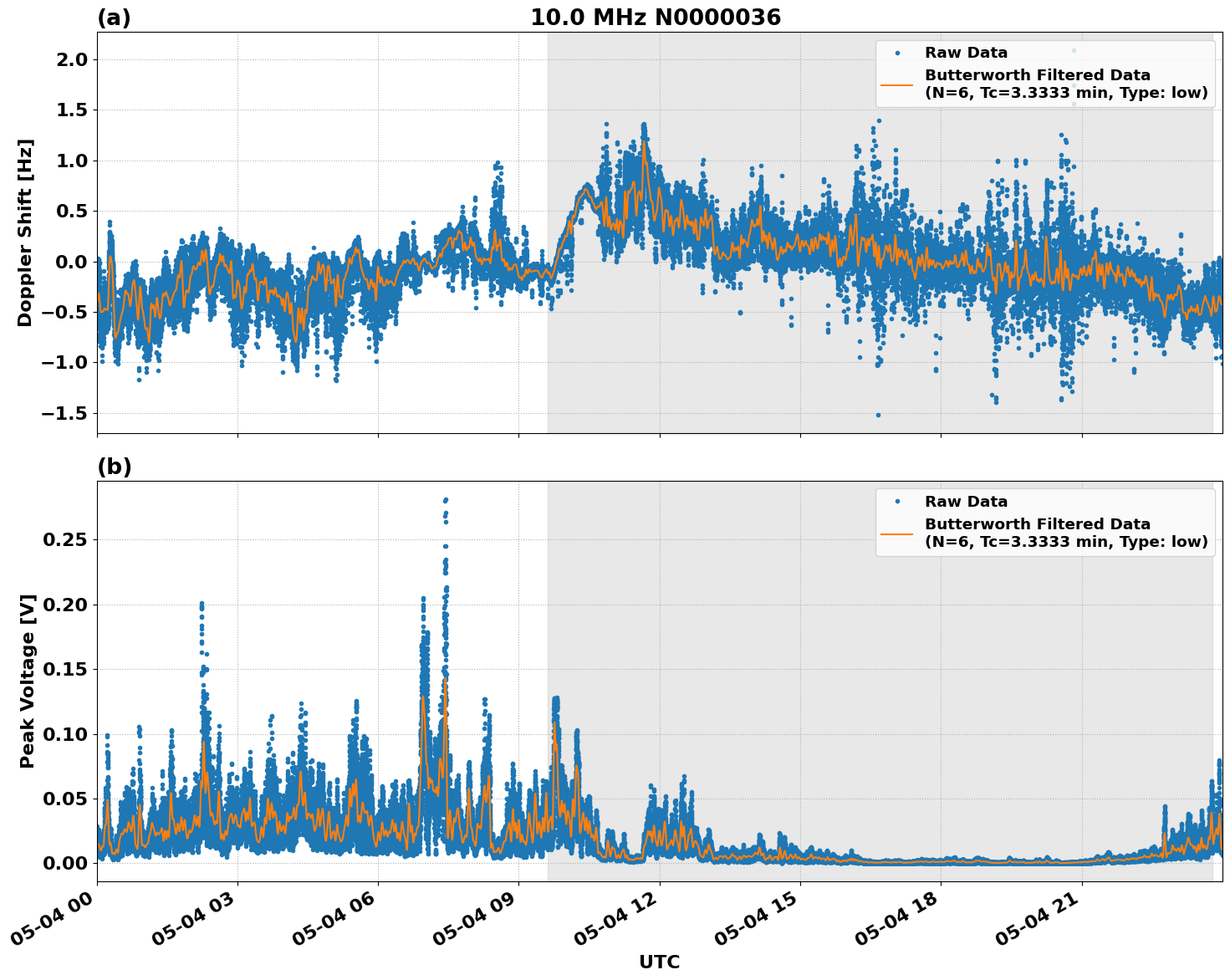Select the panel label (a)
This screenshot has height=980, width=1230.
[x=115, y=15]
